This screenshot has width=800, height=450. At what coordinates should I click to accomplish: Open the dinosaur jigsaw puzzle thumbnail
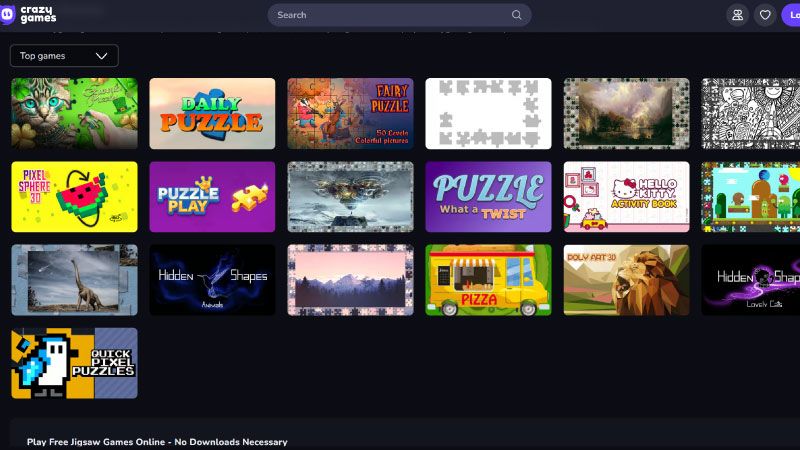[x=74, y=280]
